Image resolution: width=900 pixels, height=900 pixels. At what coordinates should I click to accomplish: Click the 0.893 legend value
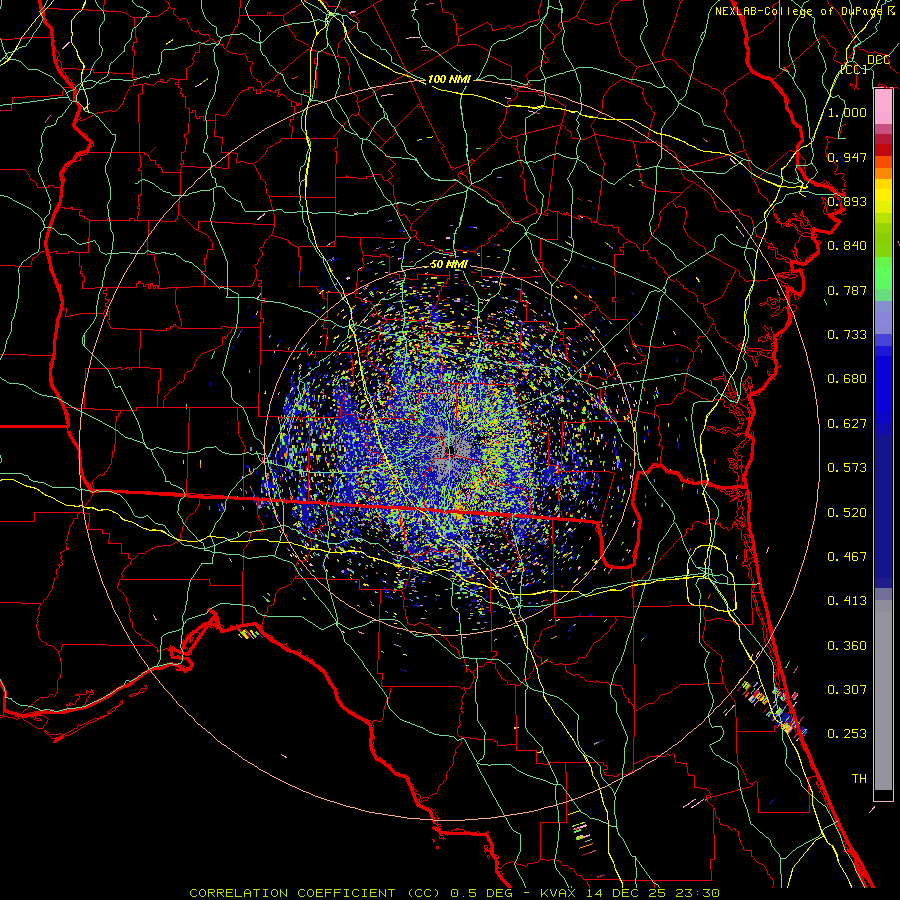pos(847,201)
